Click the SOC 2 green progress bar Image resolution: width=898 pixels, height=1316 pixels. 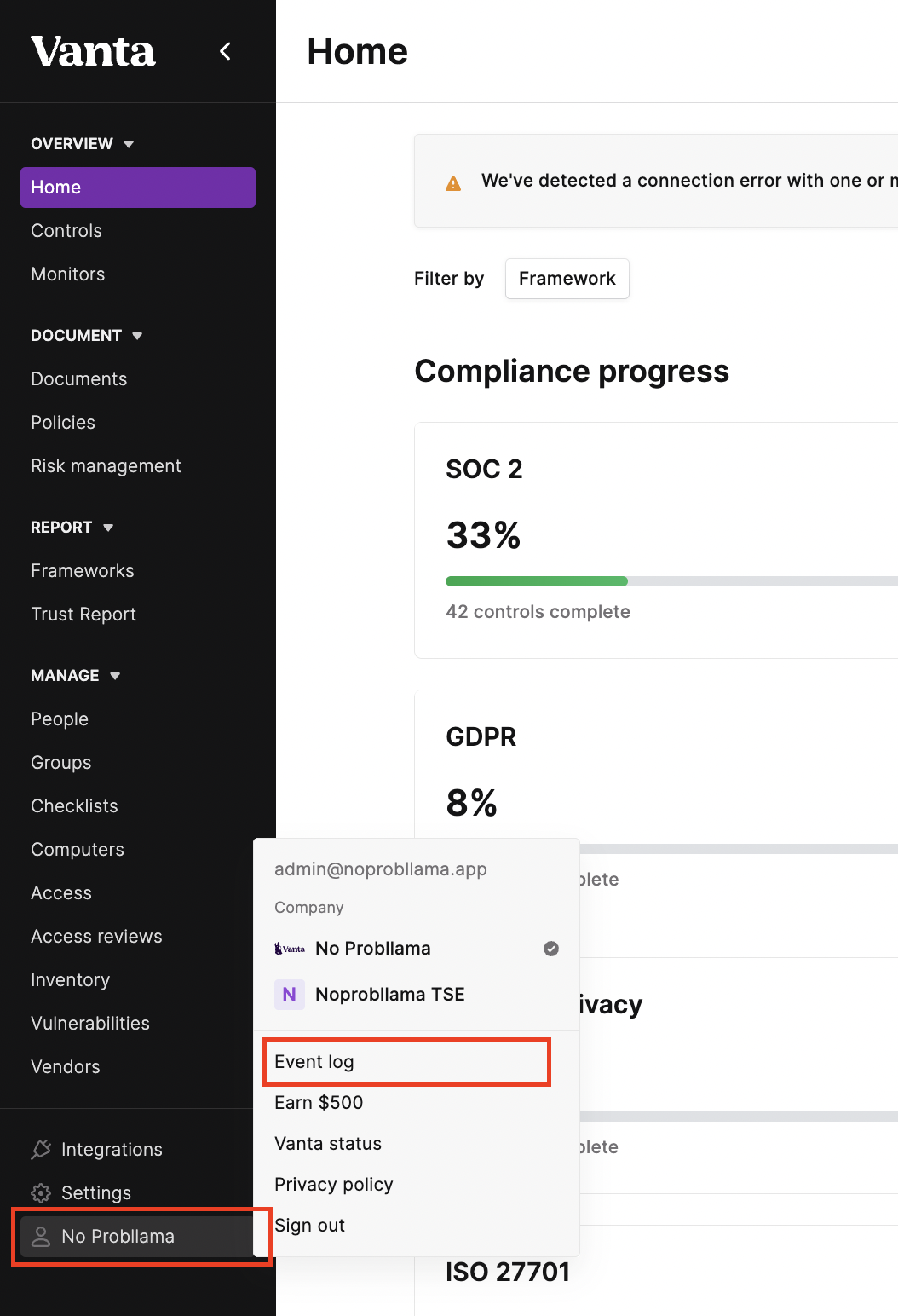pos(537,581)
